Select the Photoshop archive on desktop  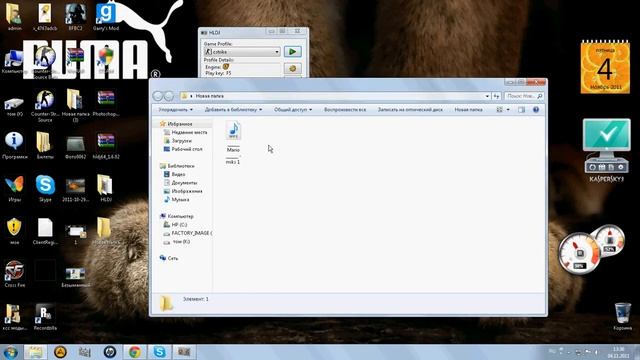[x=106, y=103]
